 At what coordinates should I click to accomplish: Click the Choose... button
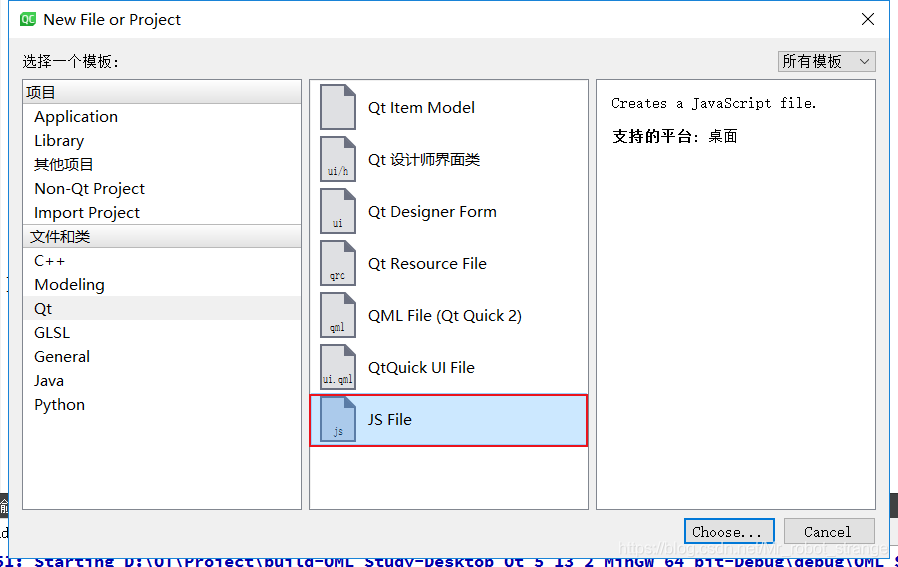coord(729,531)
